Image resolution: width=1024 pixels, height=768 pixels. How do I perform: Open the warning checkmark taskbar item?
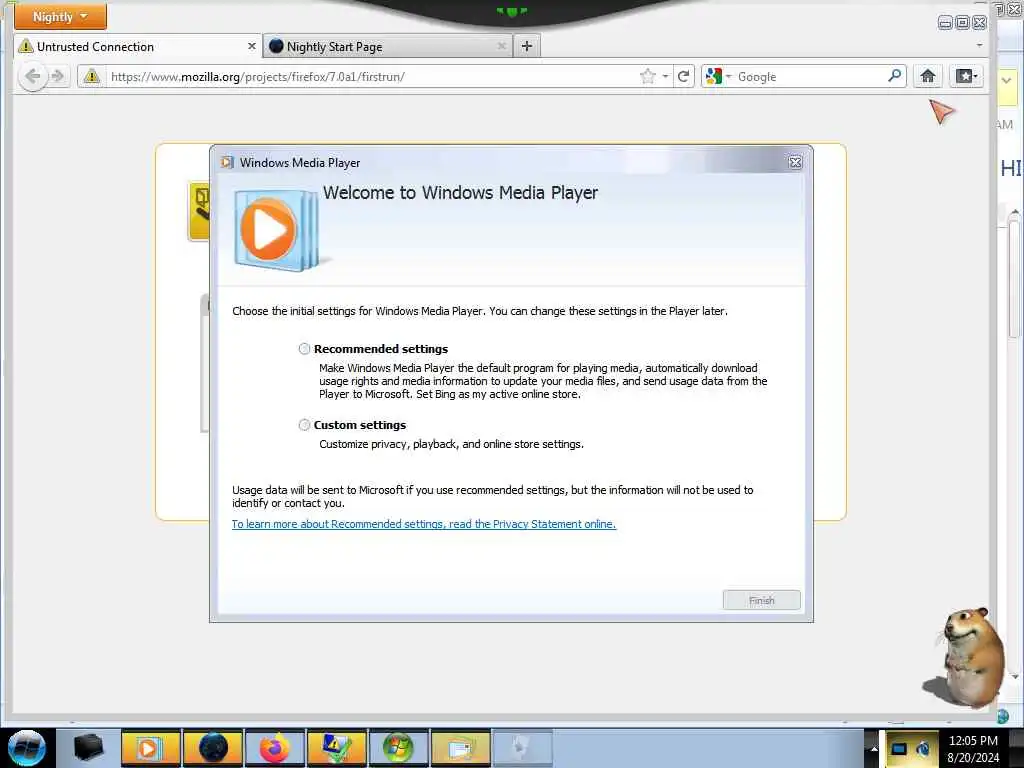click(x=336, y=748)
